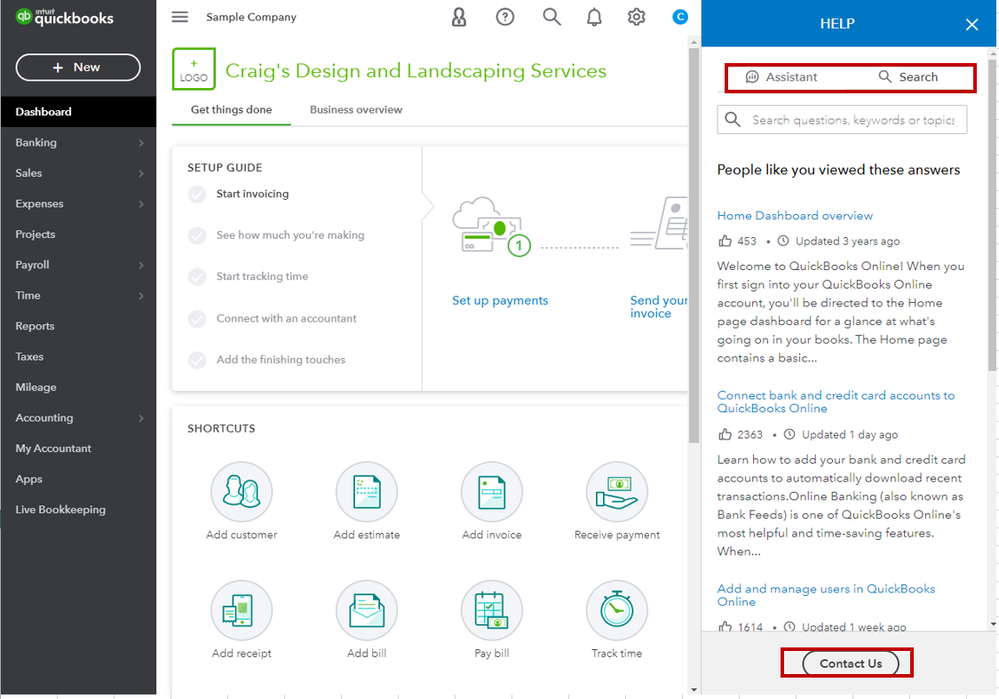This screenshot has width=999, height=699.
Task: Toggle Start invoicing checkmark
Action: click(198, 194)
